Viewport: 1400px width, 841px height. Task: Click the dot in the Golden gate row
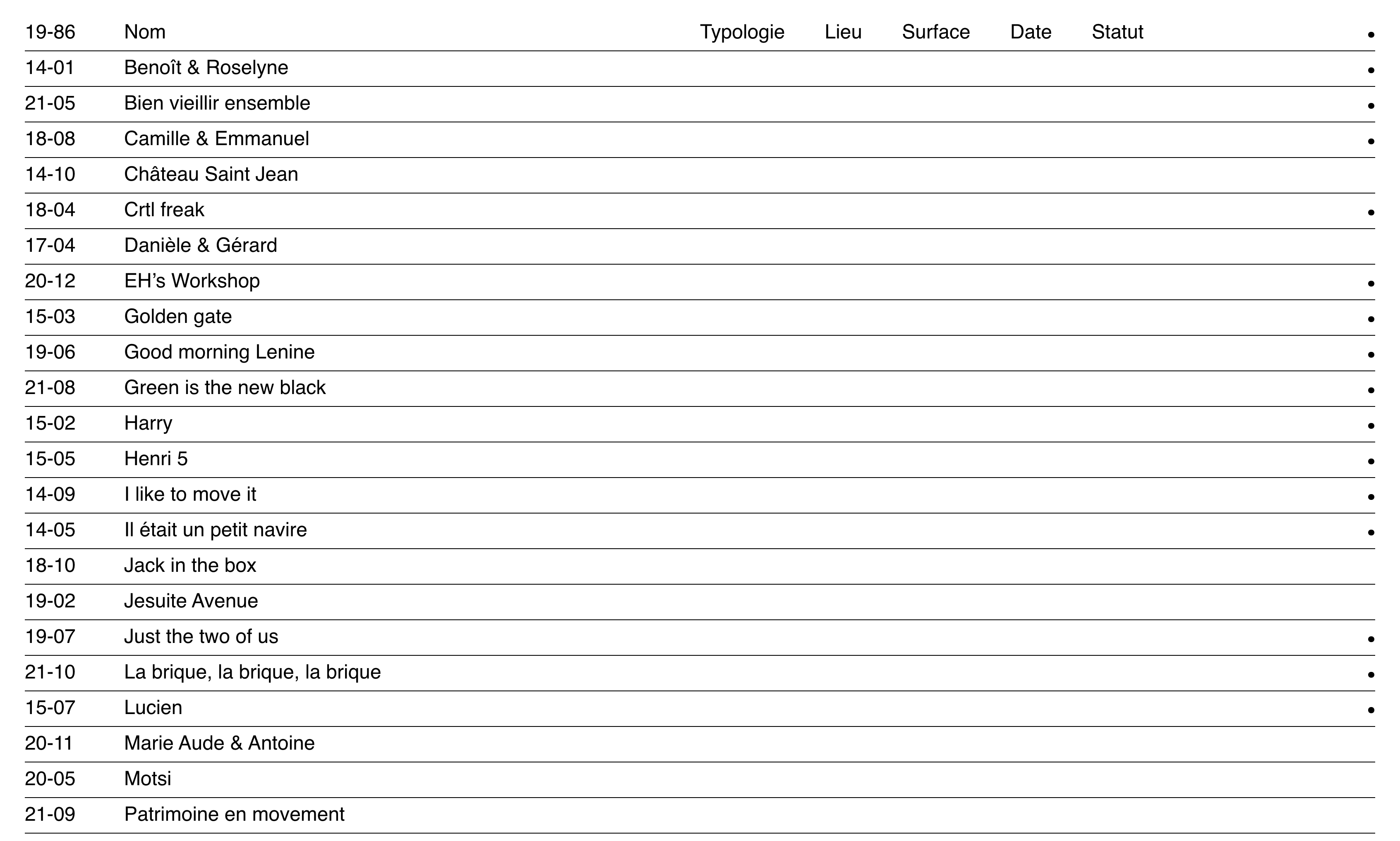(1371, 319)
